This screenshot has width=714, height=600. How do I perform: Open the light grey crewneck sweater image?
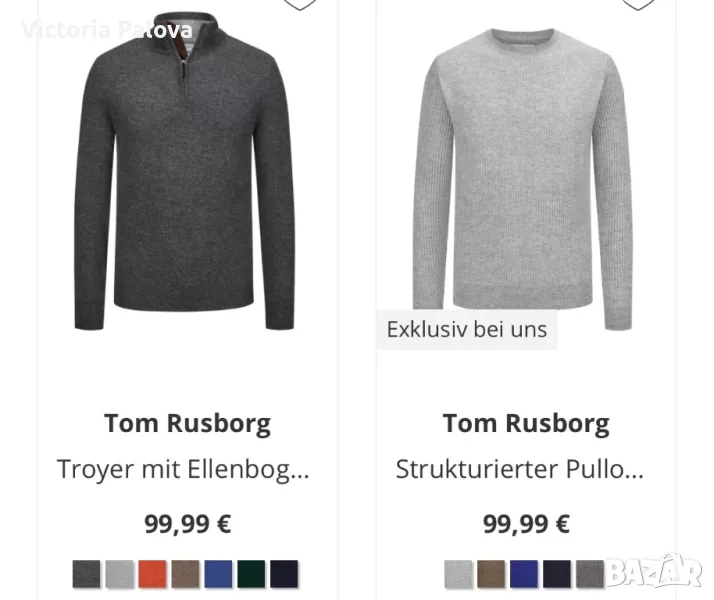(x=523, y=178)
